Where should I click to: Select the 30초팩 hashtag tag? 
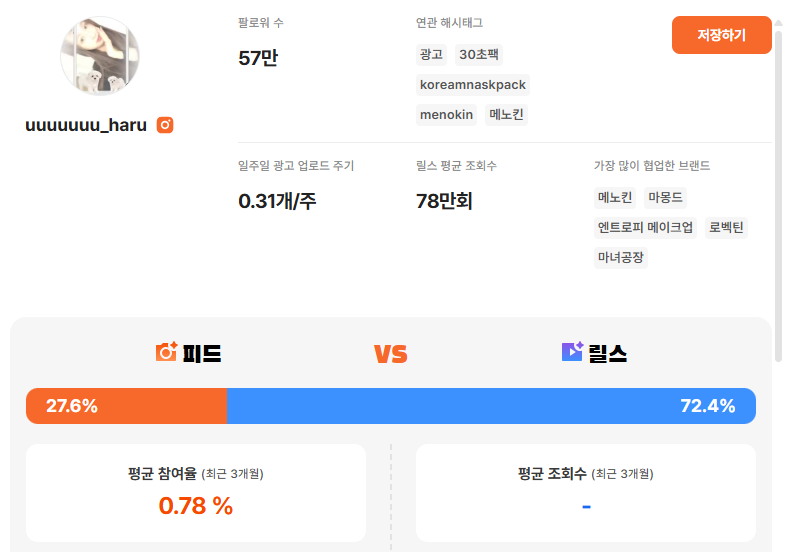(x=478, y=55)
